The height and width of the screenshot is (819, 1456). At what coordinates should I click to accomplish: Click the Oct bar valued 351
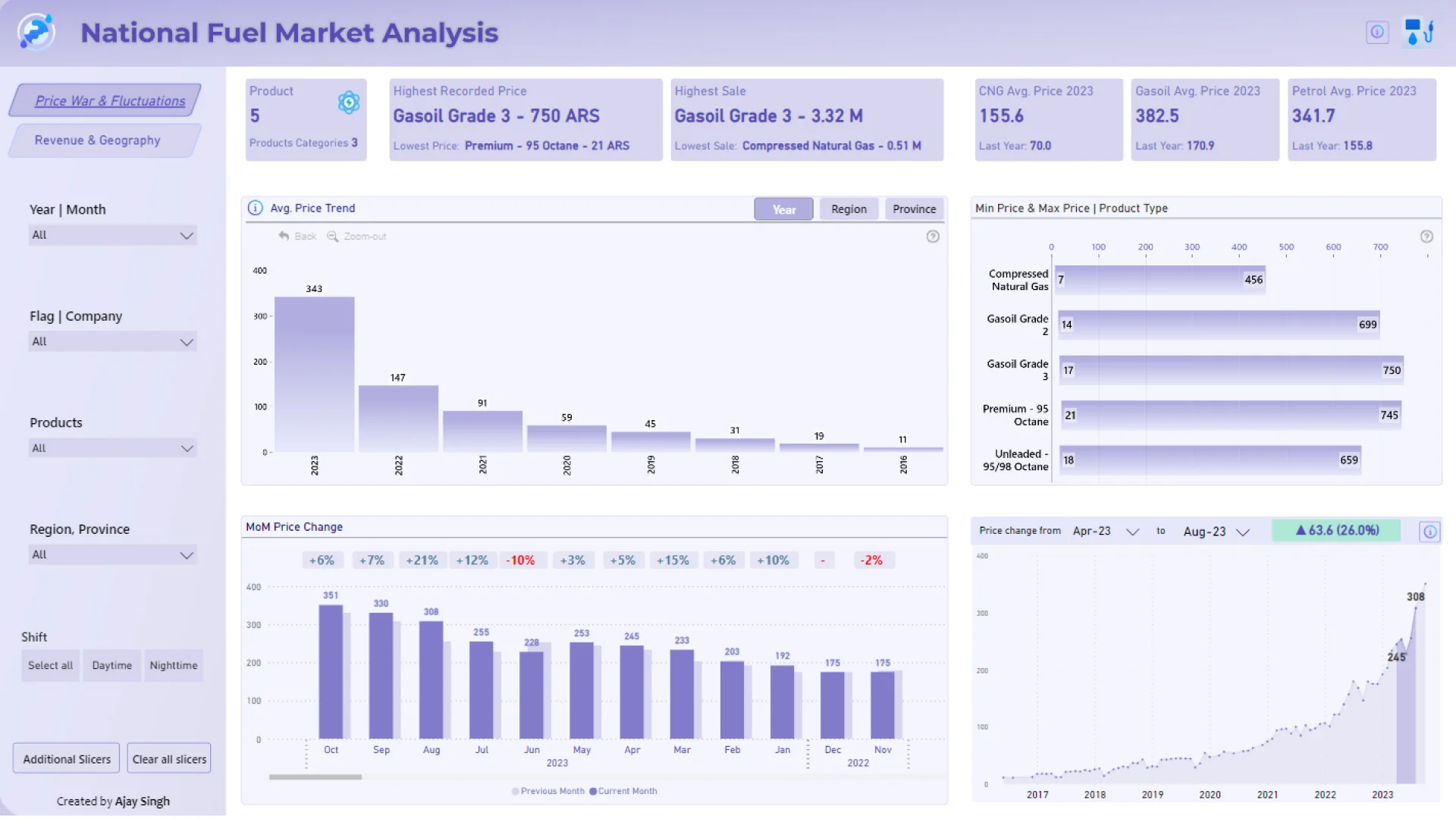click(331, 672)
